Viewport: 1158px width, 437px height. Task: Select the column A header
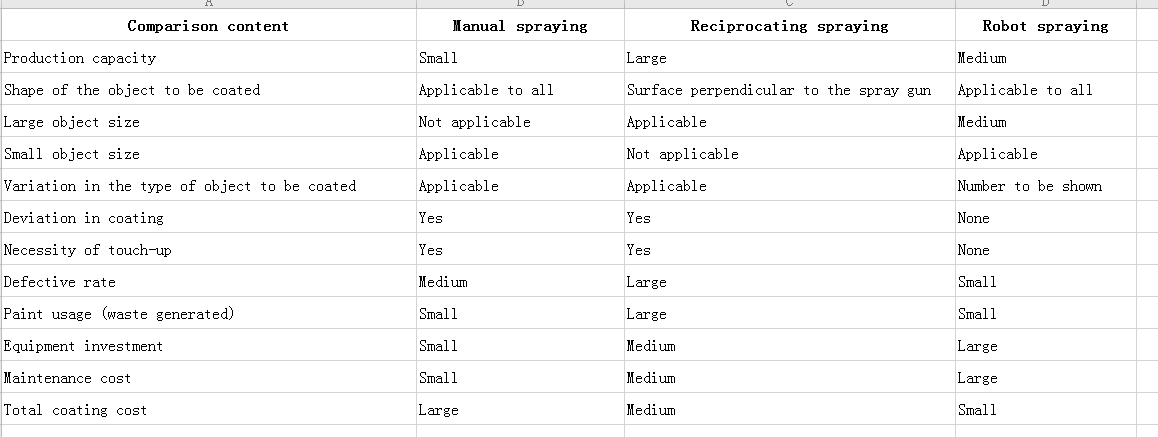[208, 4]
